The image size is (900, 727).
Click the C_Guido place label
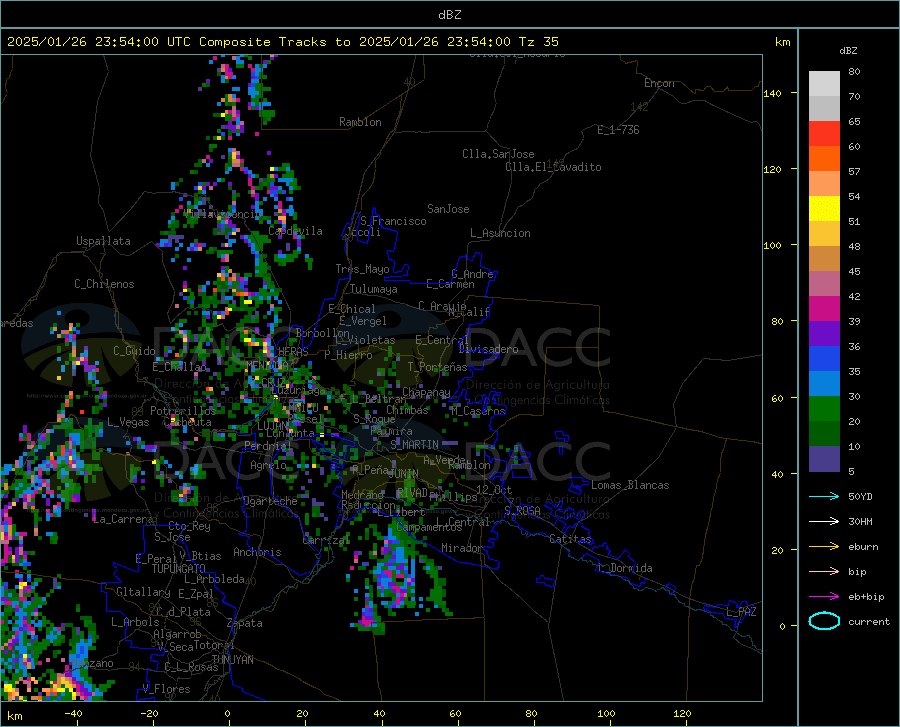[134, 351]
